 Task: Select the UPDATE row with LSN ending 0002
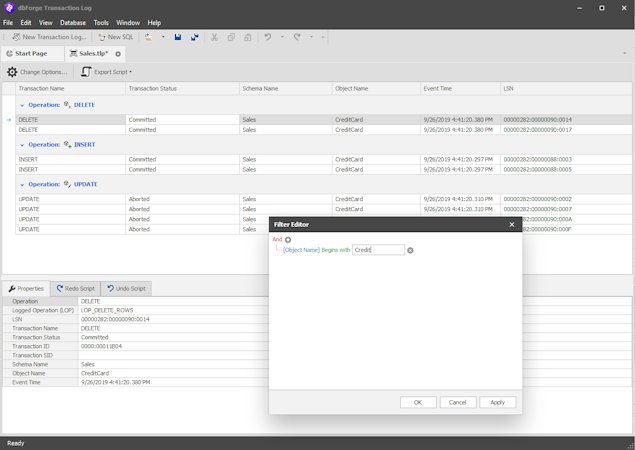(324, 199)
